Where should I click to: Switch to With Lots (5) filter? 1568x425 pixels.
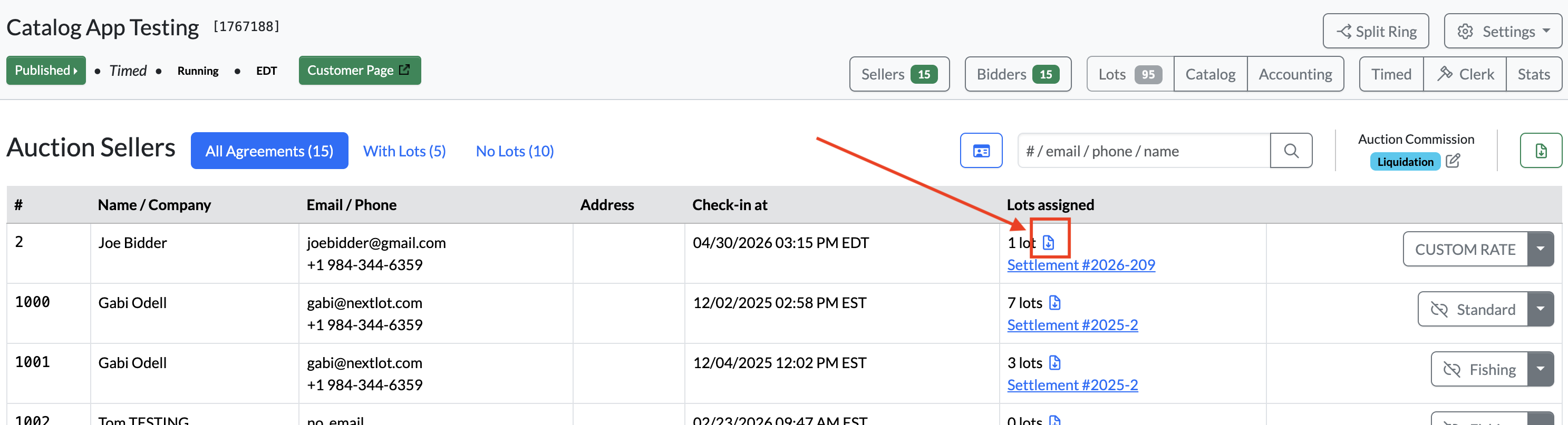405,151
